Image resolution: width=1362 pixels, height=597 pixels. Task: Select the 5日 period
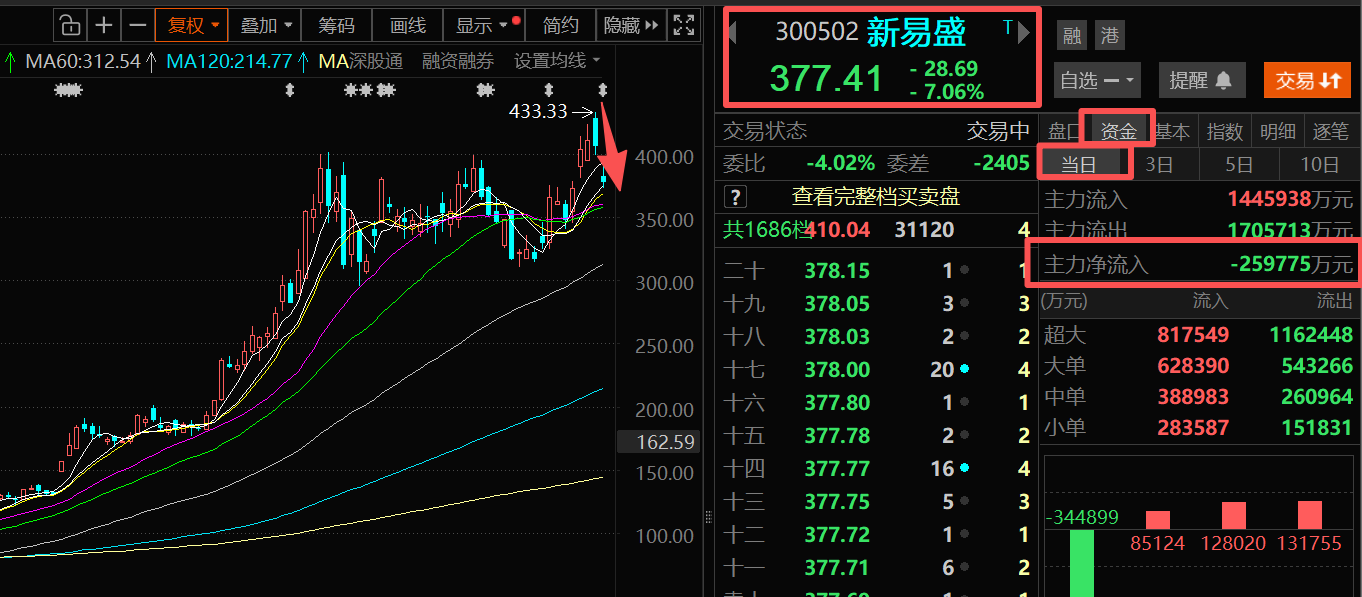1239,165
